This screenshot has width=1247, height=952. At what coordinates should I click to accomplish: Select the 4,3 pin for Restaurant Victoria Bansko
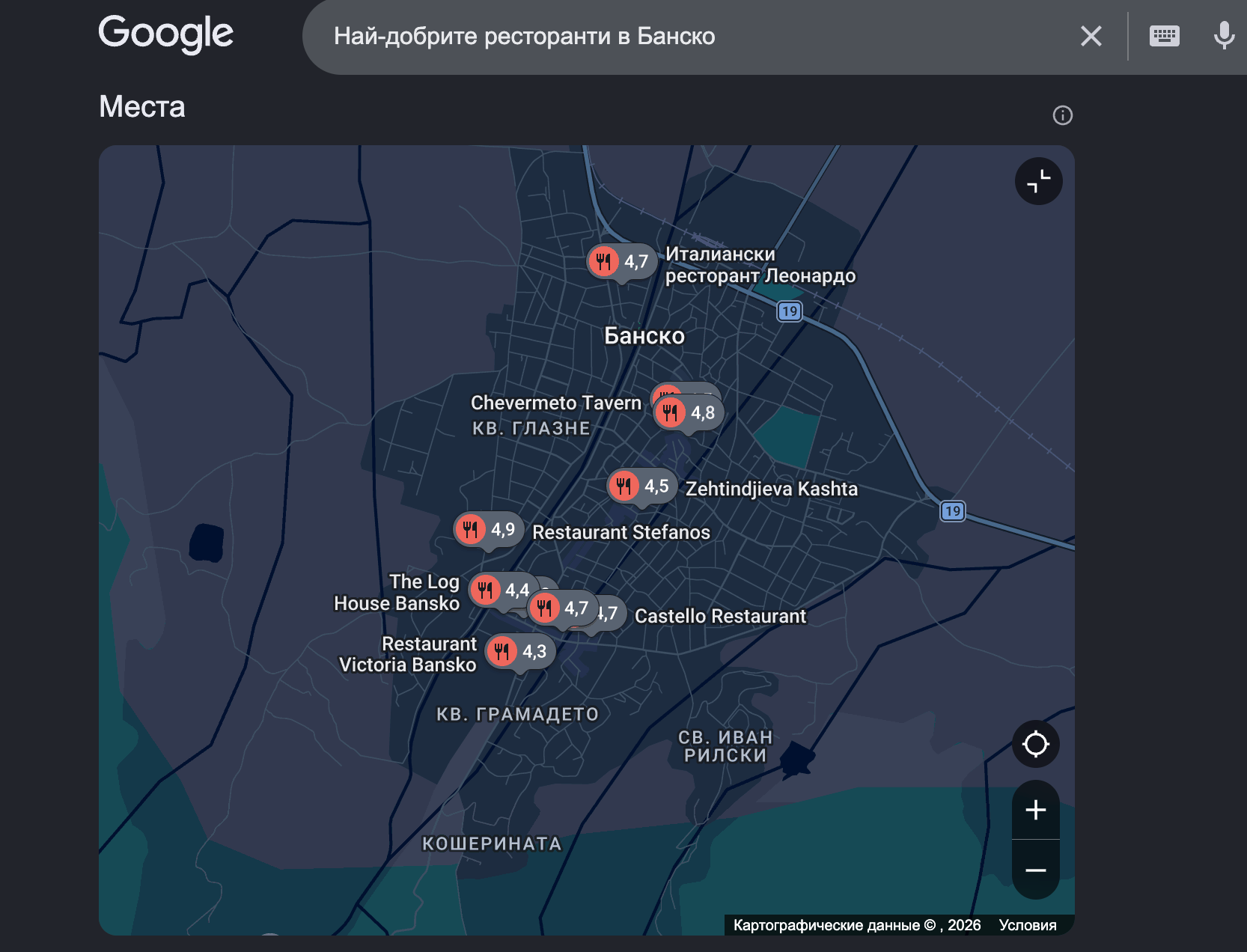(520, 651)
